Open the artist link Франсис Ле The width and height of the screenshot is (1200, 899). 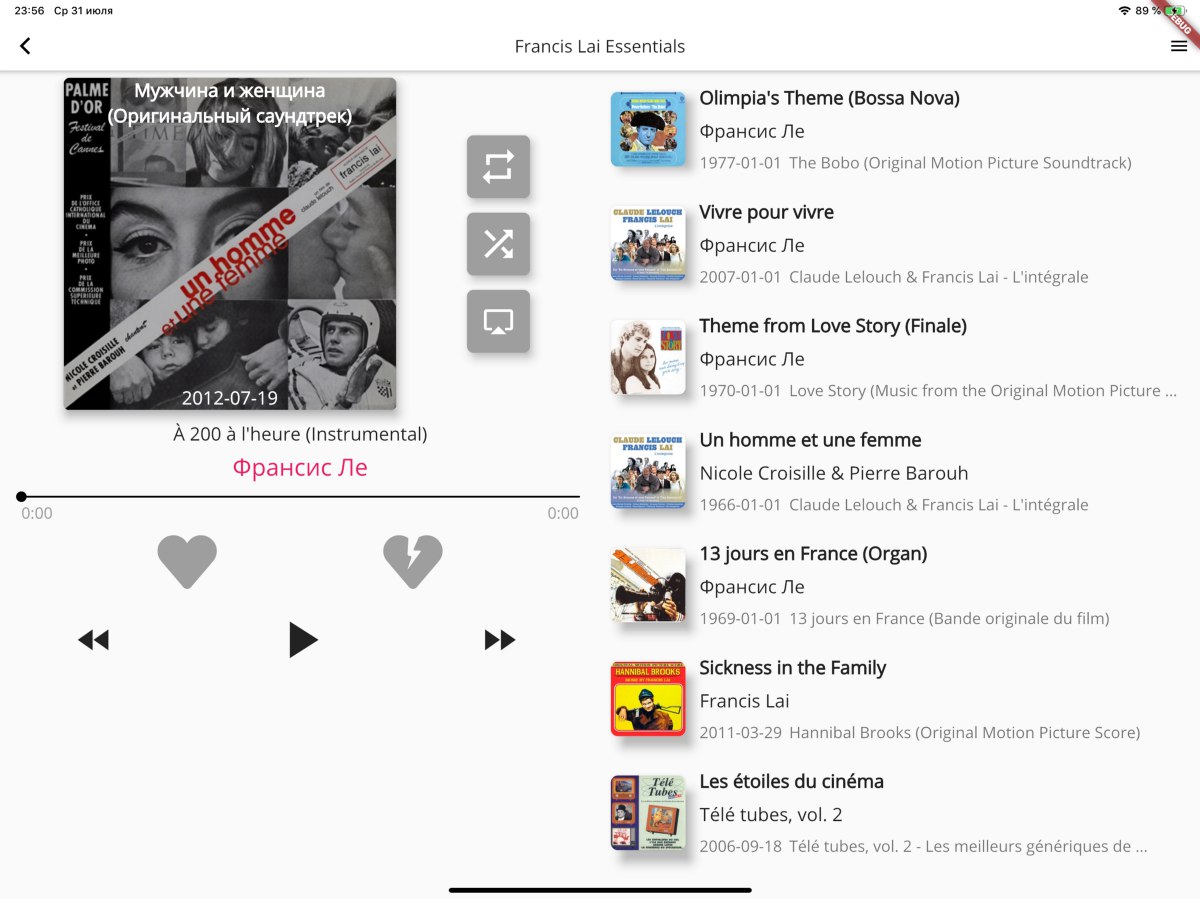coord(300,467)
